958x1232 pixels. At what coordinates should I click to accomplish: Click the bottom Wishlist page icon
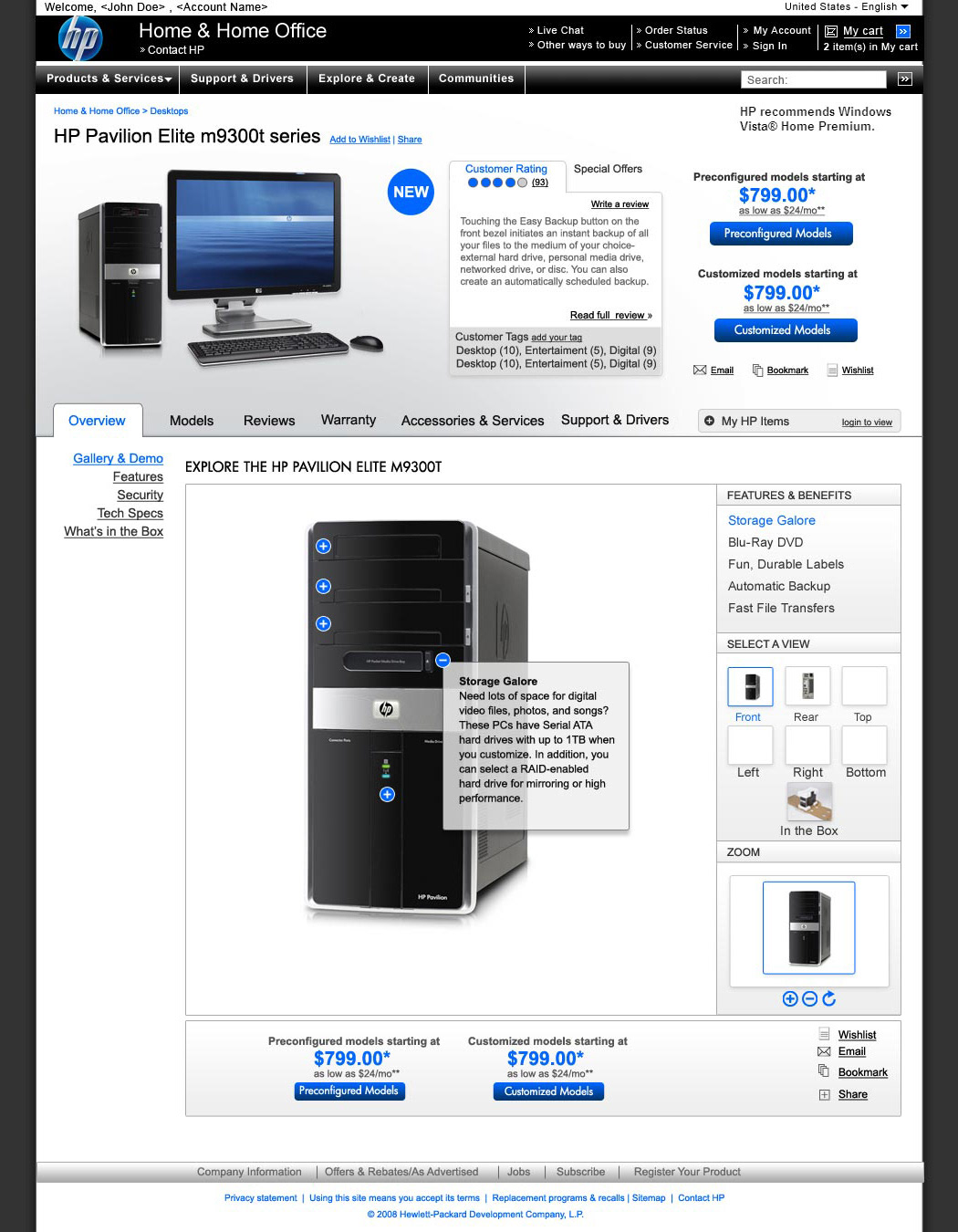824,1034
